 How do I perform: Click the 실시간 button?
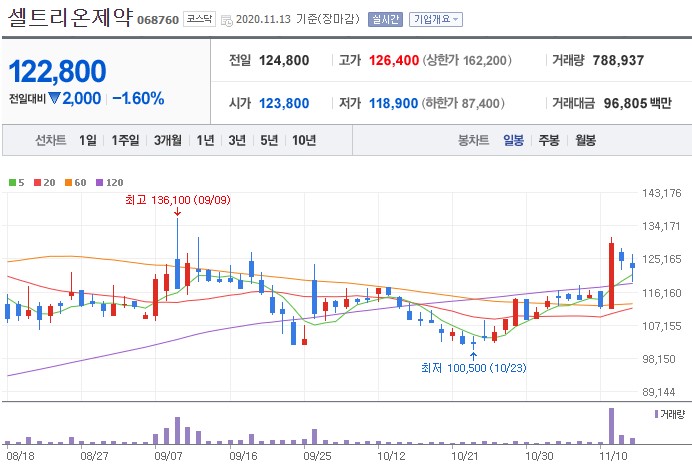385,19
